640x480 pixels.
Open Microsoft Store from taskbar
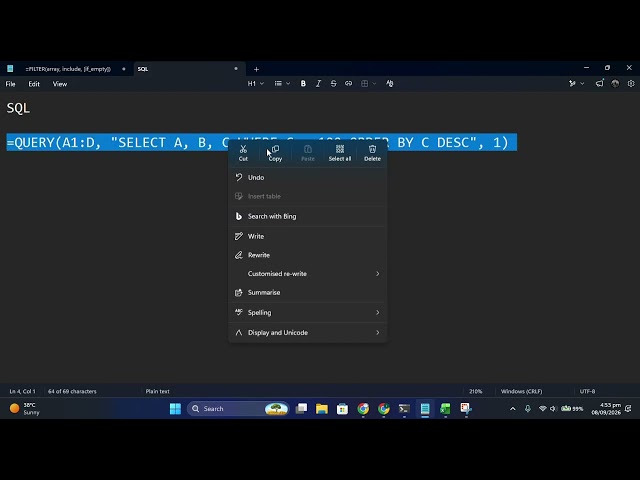click(342, 409)
